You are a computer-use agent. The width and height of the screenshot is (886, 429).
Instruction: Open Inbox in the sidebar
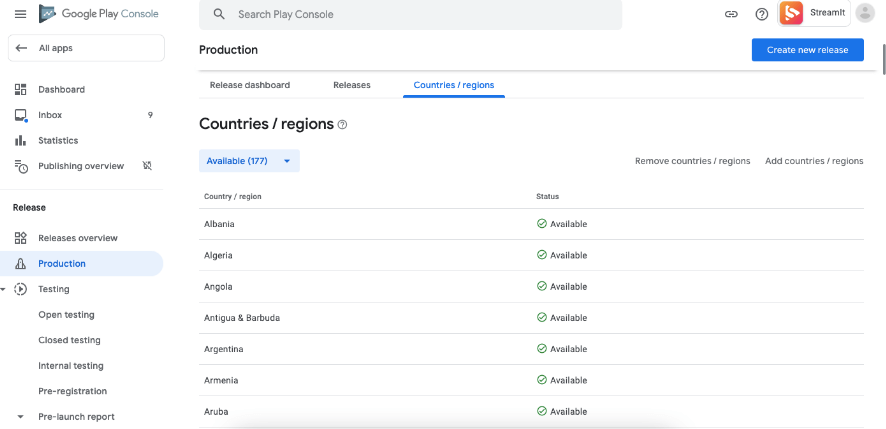50,115
